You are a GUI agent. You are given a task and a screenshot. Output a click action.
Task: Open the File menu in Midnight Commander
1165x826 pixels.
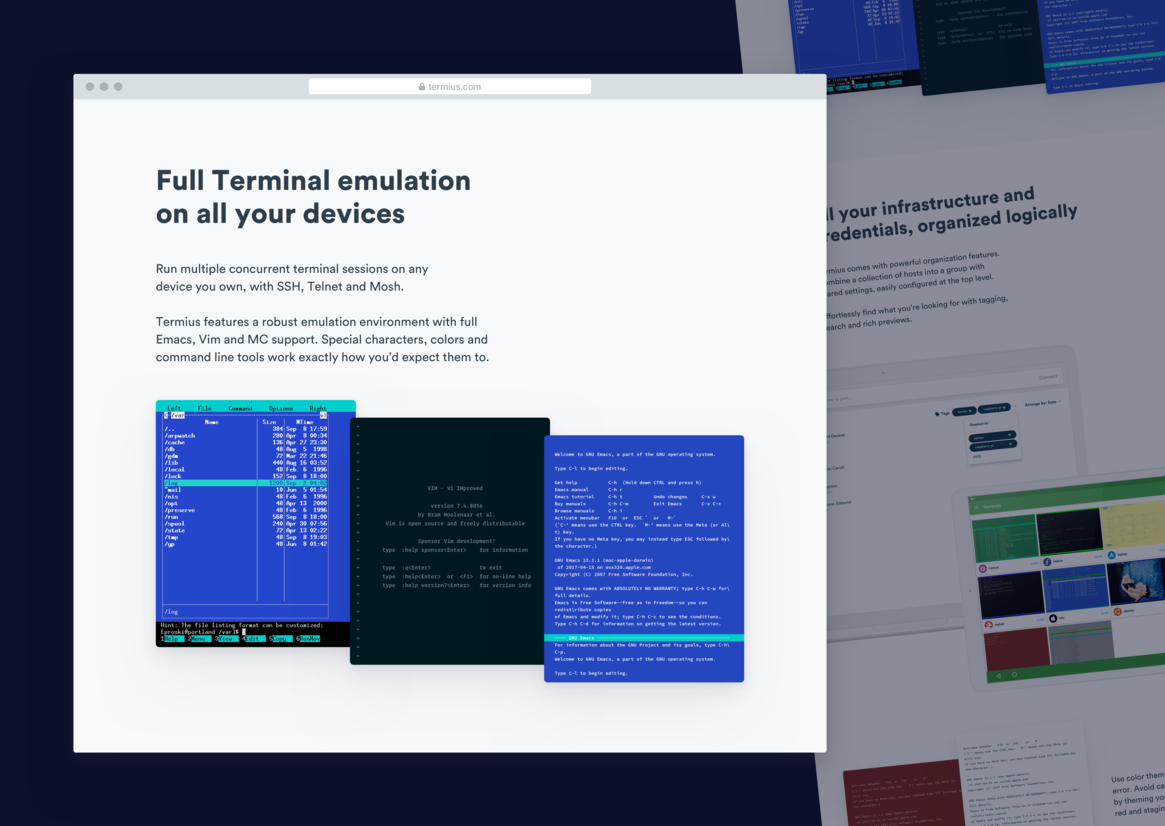(x=204, y=408)
